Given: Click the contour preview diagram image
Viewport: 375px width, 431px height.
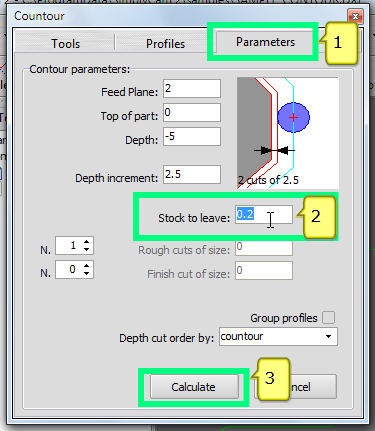Looking at the screenshot, I should pyautogui.click(x=288, y=133).
